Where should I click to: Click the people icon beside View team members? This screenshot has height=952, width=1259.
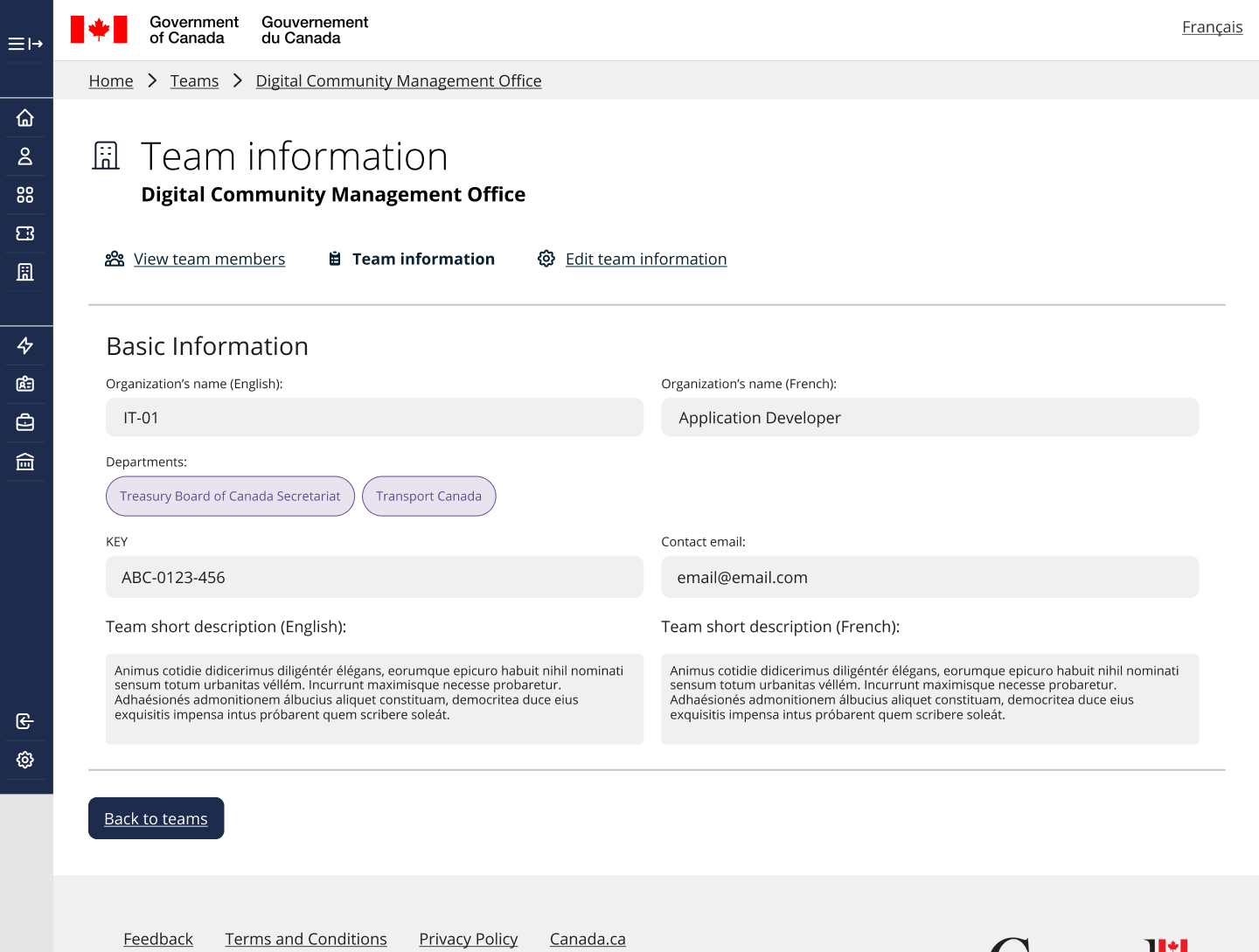point(115,259)
